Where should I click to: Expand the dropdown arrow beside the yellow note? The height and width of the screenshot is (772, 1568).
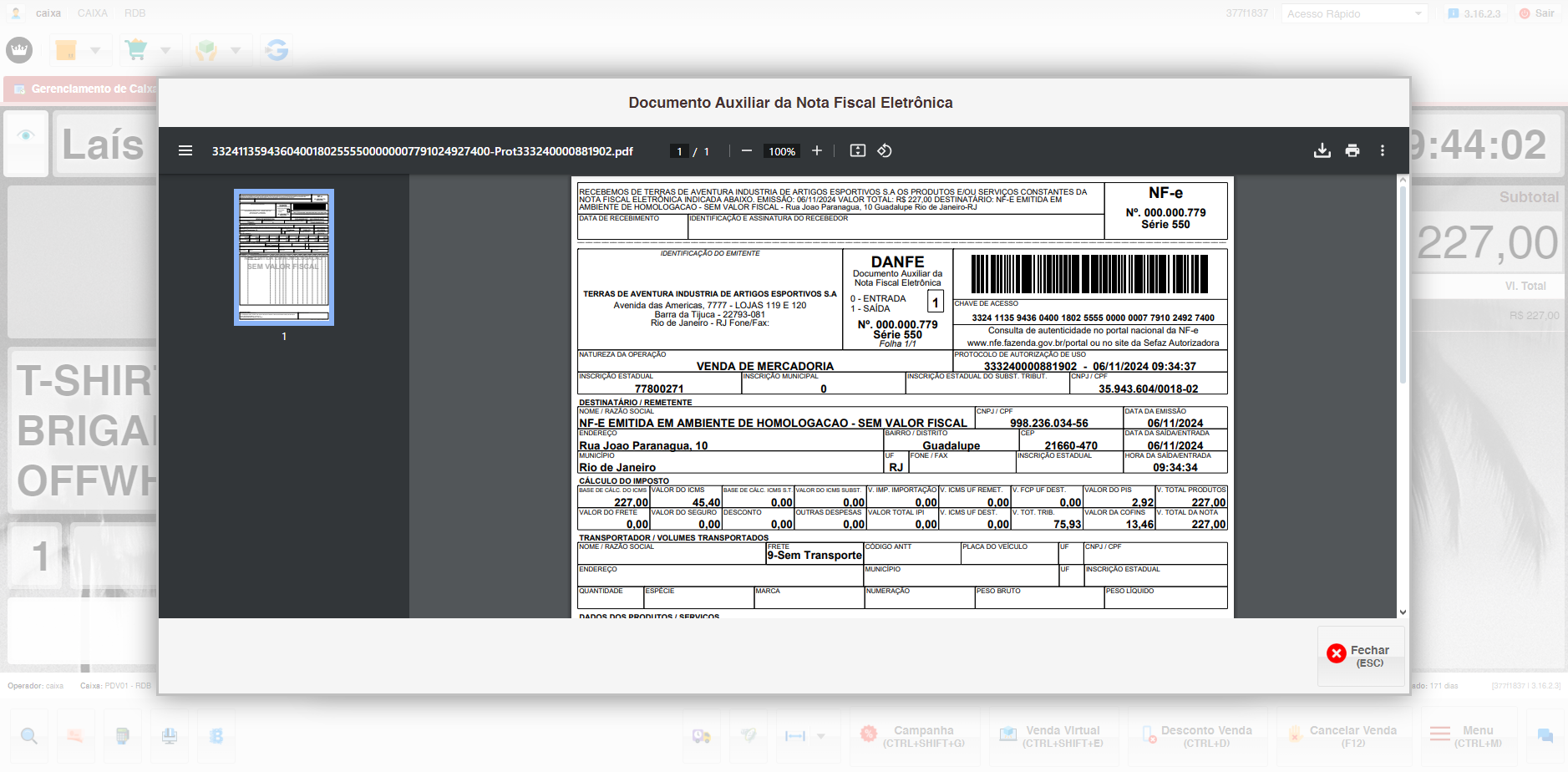coord(95,51)
